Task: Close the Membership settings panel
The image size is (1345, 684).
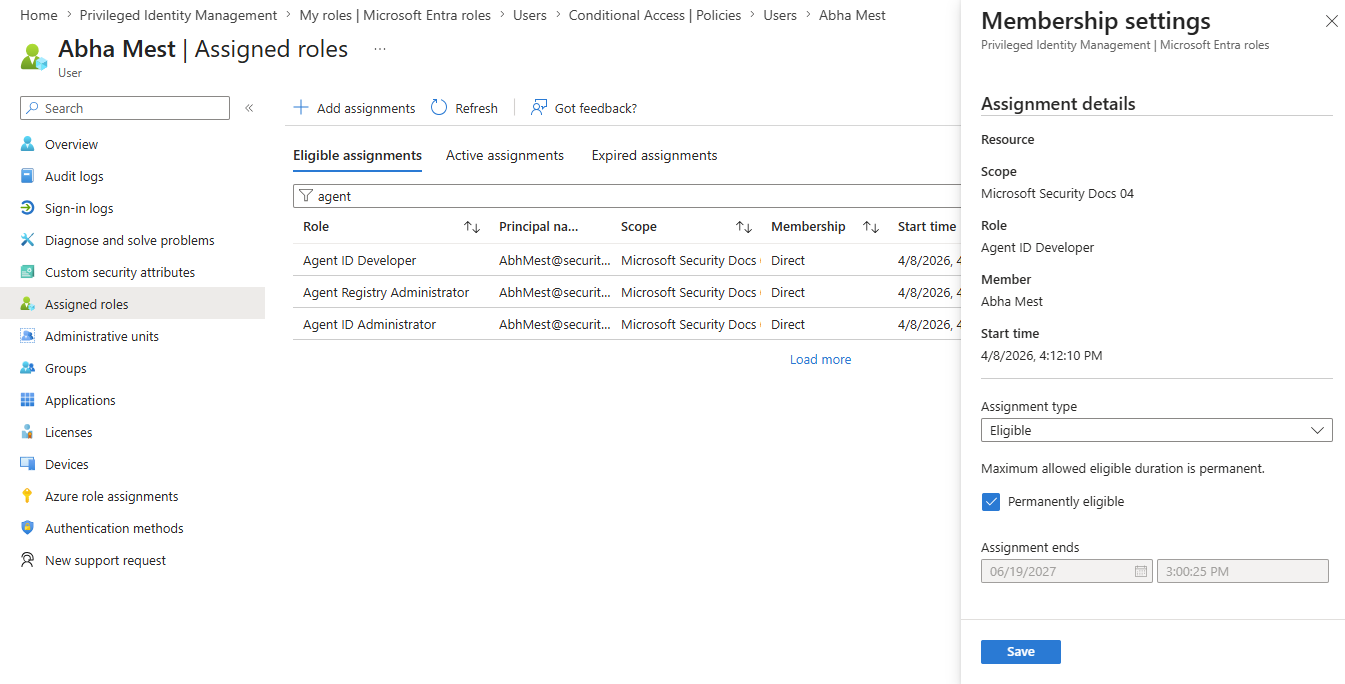Action: click(1331, 21)
